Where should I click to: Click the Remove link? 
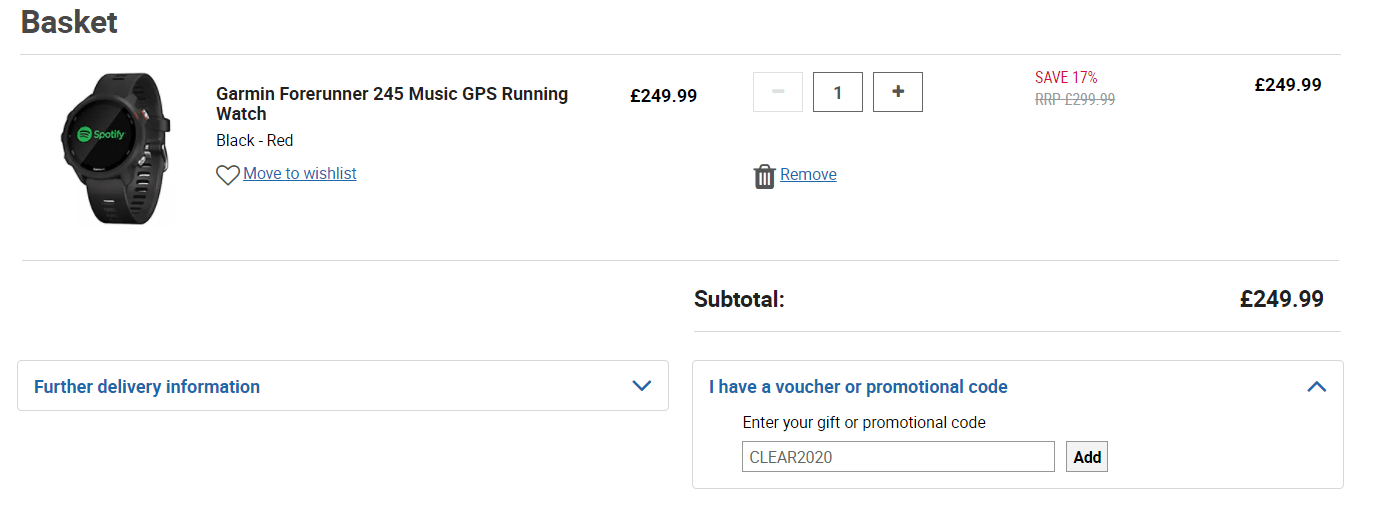(808, 175)
